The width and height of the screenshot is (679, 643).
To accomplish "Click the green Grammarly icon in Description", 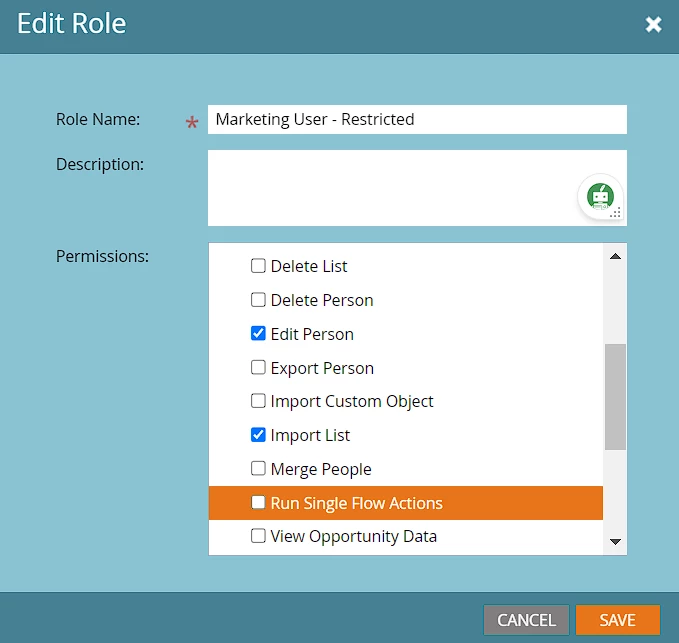I will [x=600, y=196].
